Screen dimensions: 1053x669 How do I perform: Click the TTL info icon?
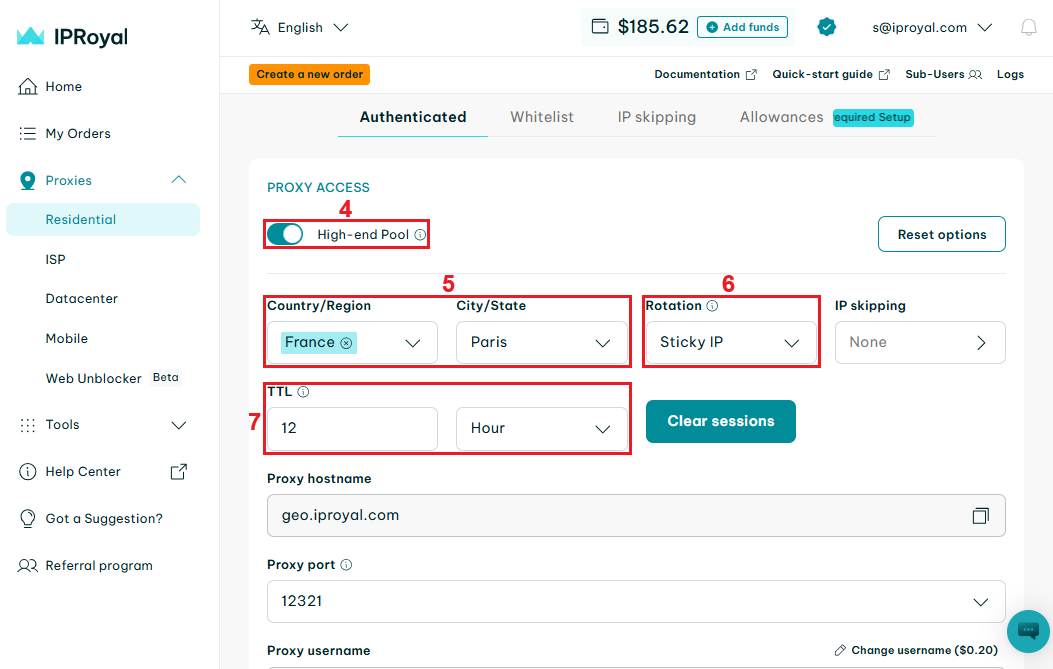303,392
